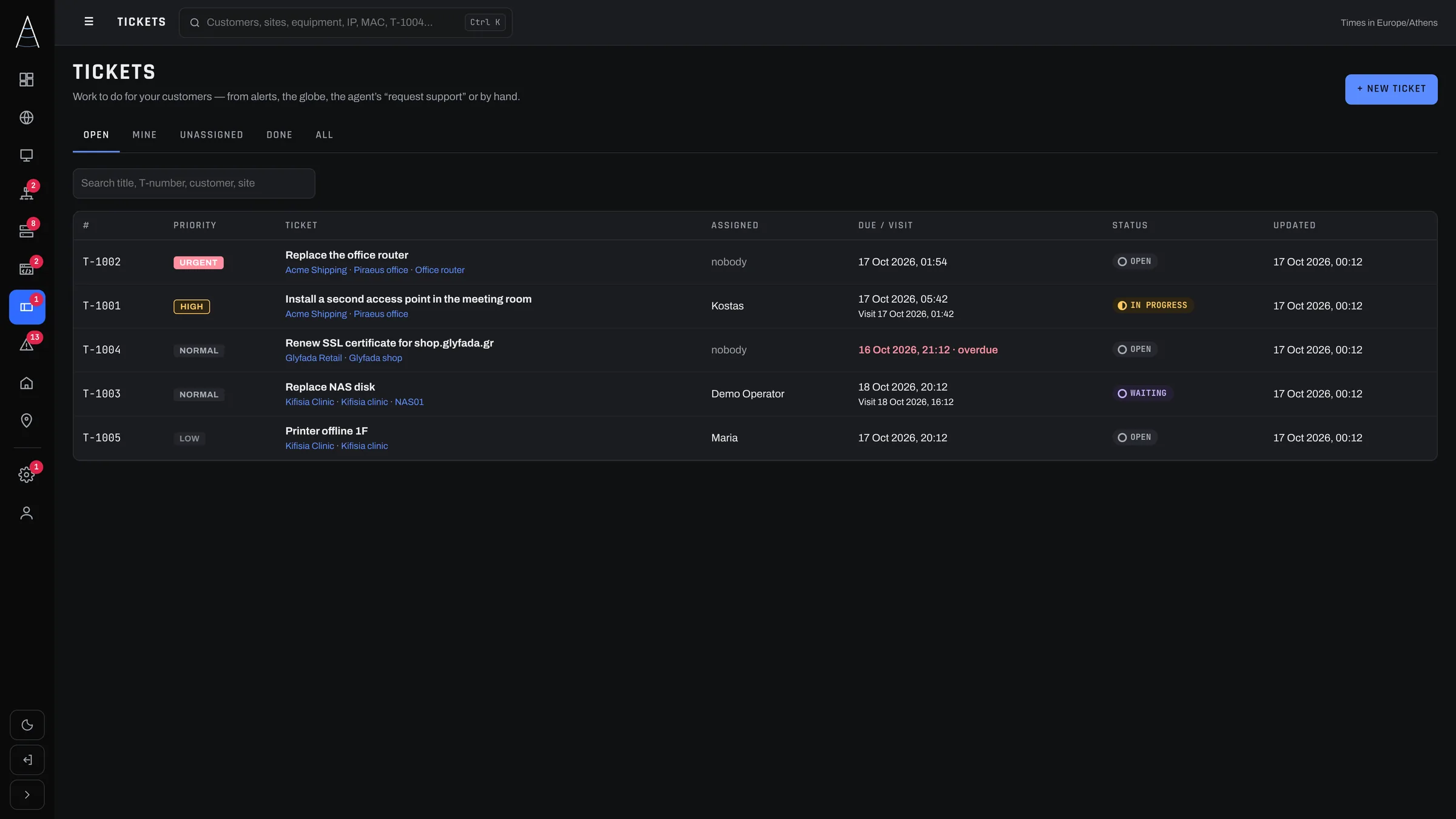Viewport: 1456px width, 819px height.
Task: Open the settings gear icon
Action: coord(27,475)
